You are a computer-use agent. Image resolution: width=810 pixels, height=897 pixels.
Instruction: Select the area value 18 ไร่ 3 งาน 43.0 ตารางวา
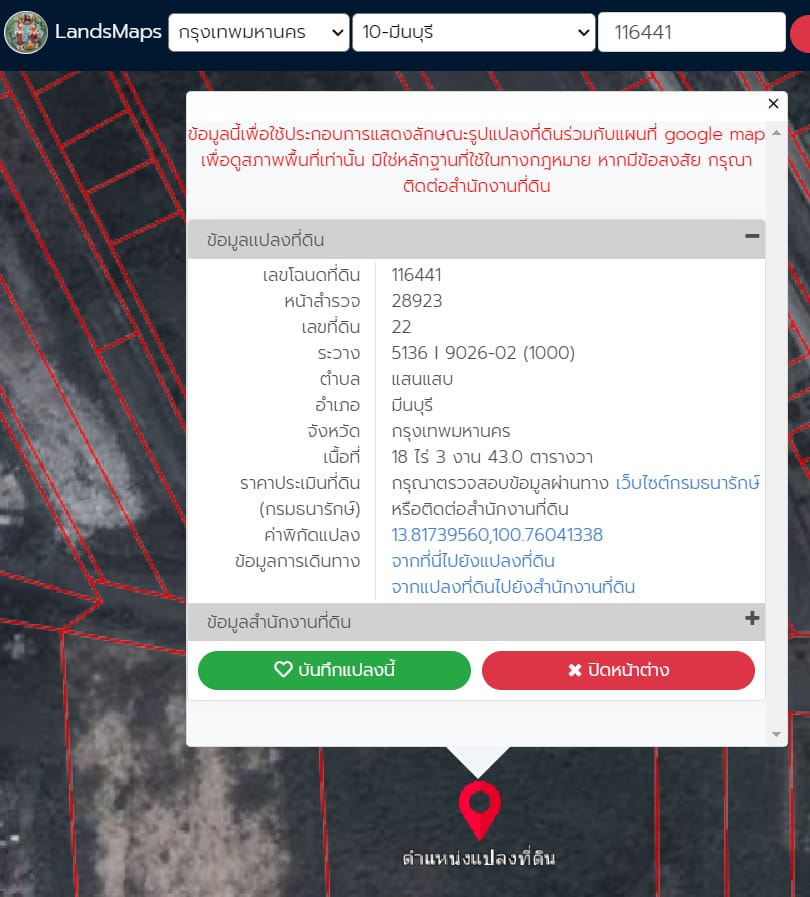pos(492,457)
